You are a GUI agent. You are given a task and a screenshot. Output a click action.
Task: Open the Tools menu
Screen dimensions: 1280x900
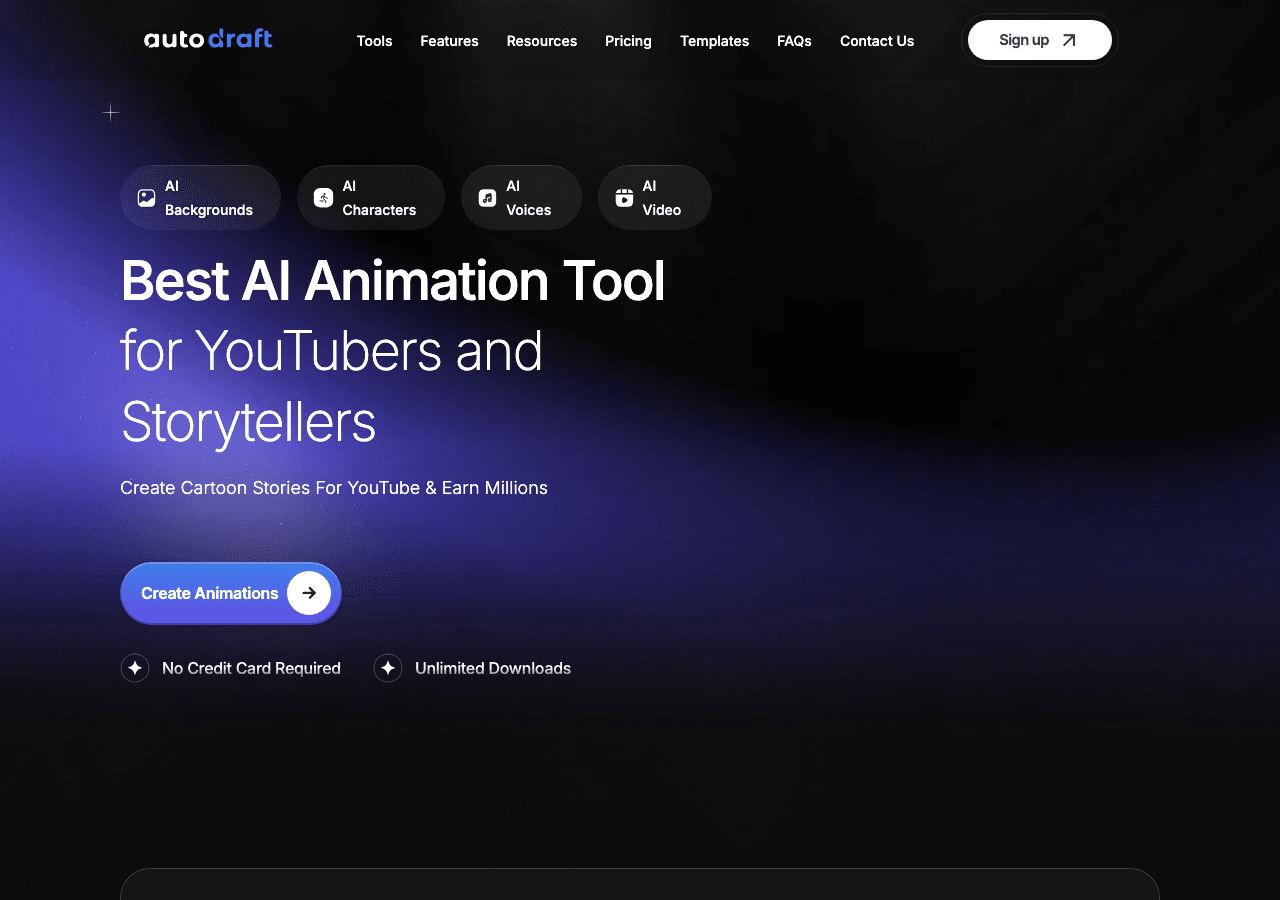374,41
